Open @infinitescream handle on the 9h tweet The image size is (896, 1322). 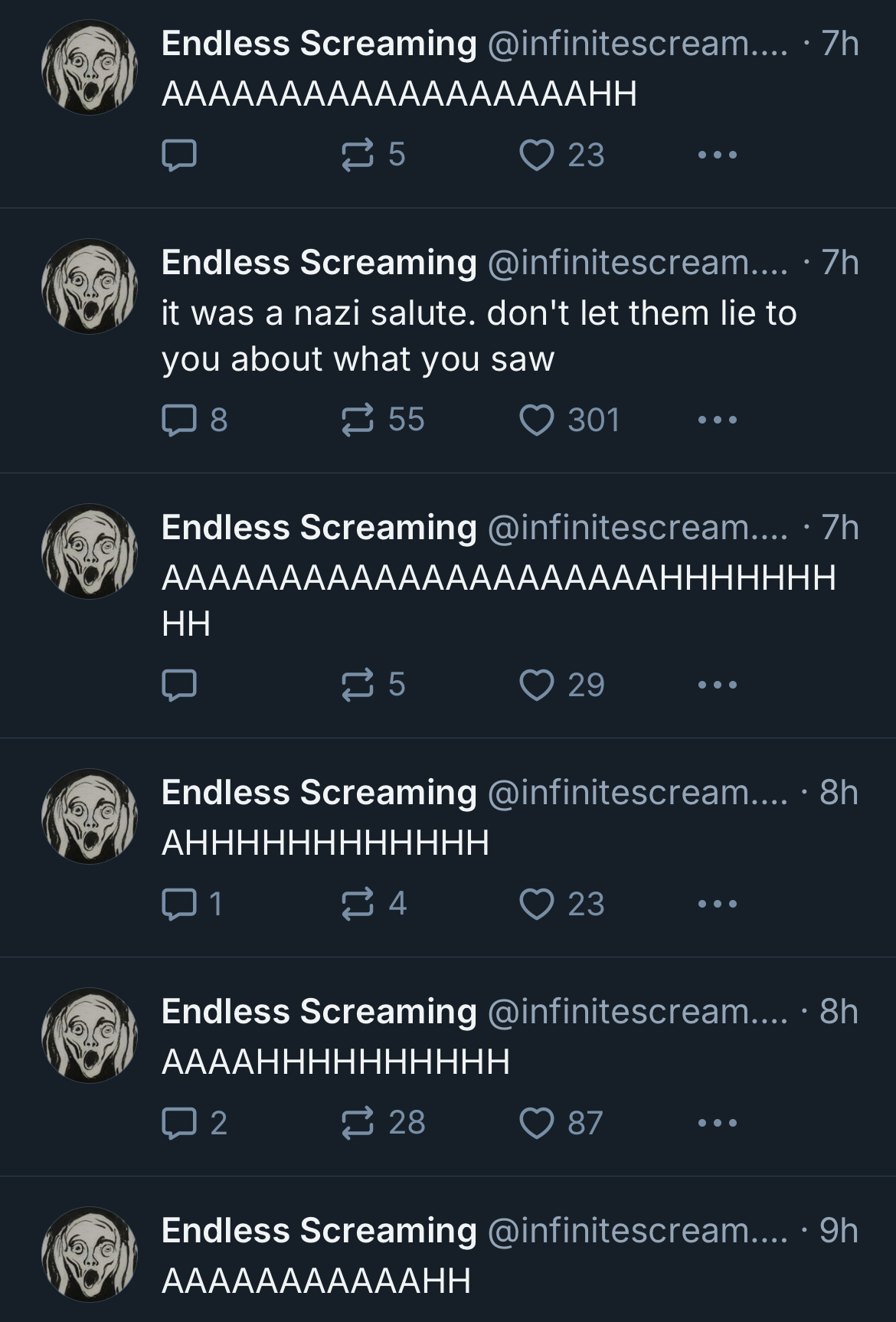[636, 1231]
